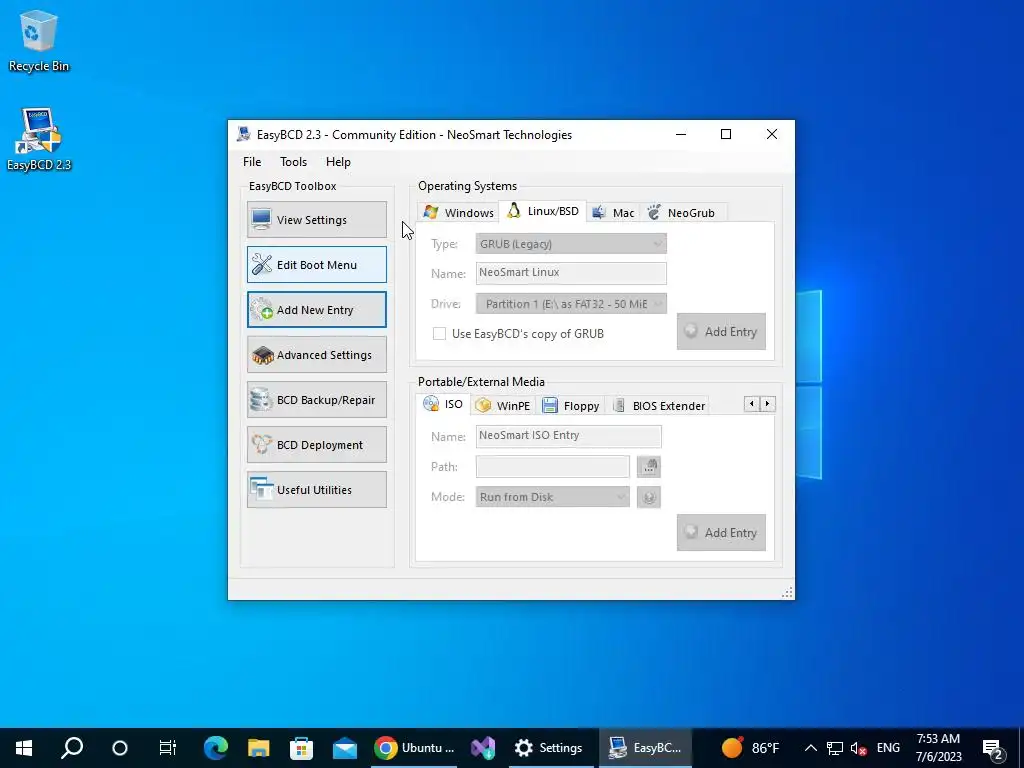Select the EasyBCD 2.3 desktop shortcut
This screenshot has height=768, width=1024.
[x=39, y=140]
